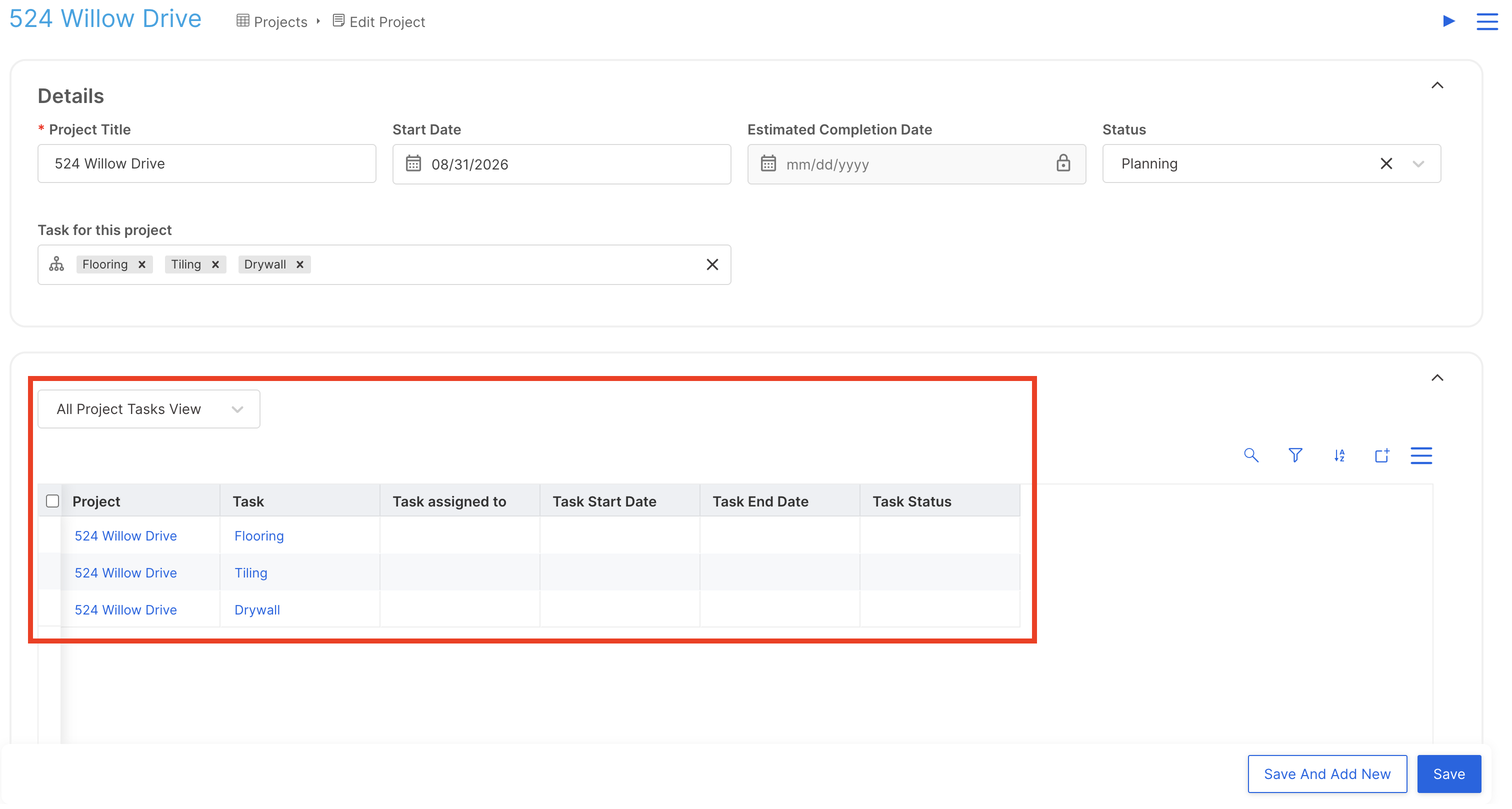Open 524 Willow Drive link in Flooring row
Viewport: 1512px width, 809px height.
125,535
